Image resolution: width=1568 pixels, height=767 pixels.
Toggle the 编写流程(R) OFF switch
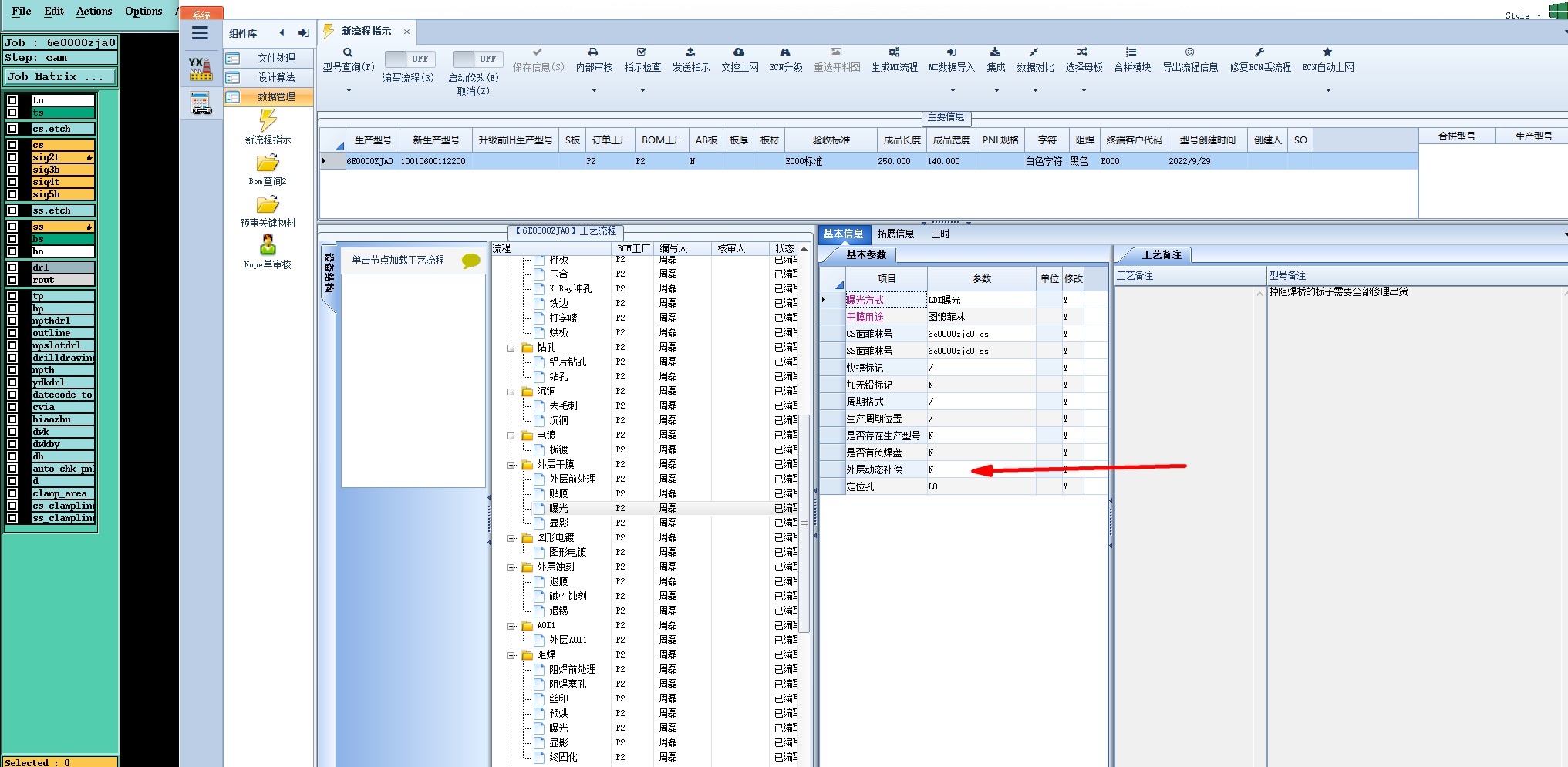(x=410, y=59)
